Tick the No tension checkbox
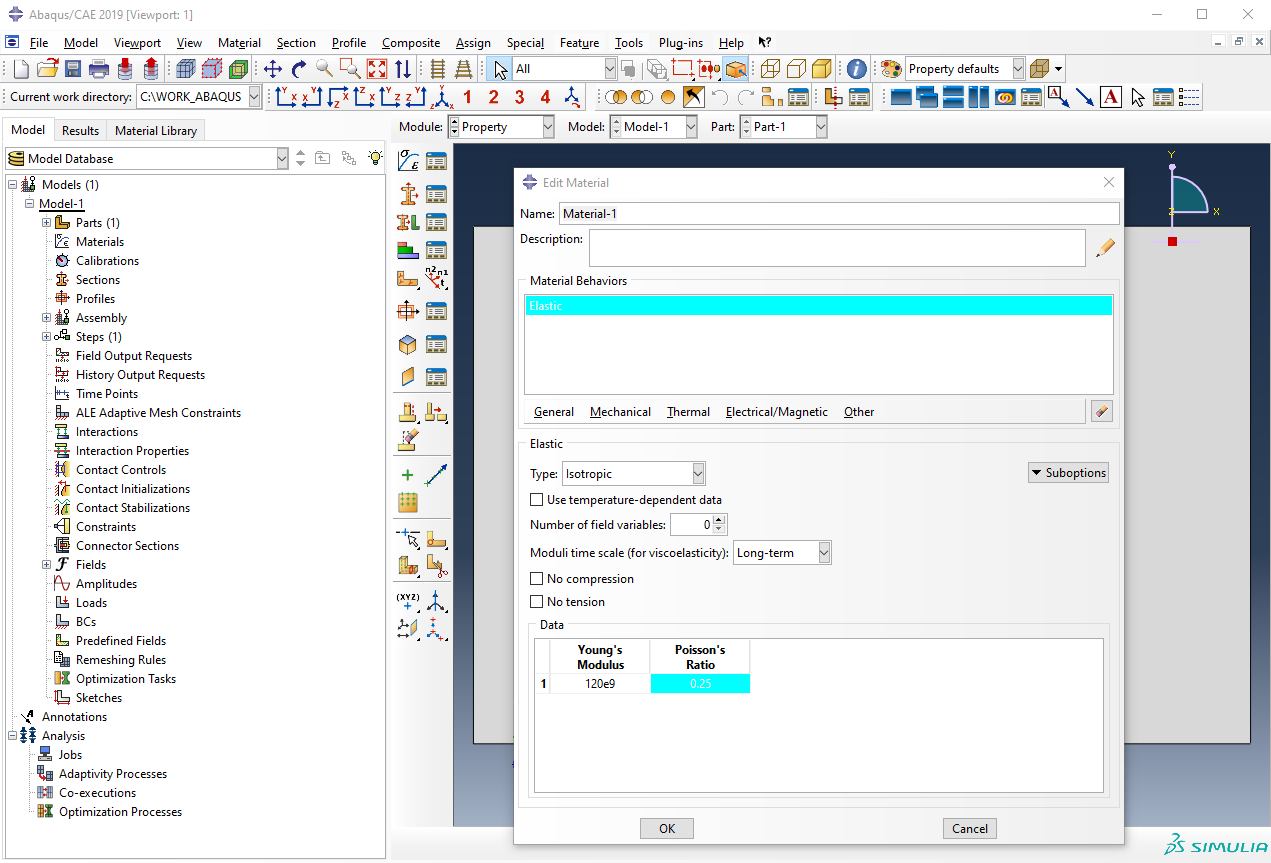 coord(537,602)
